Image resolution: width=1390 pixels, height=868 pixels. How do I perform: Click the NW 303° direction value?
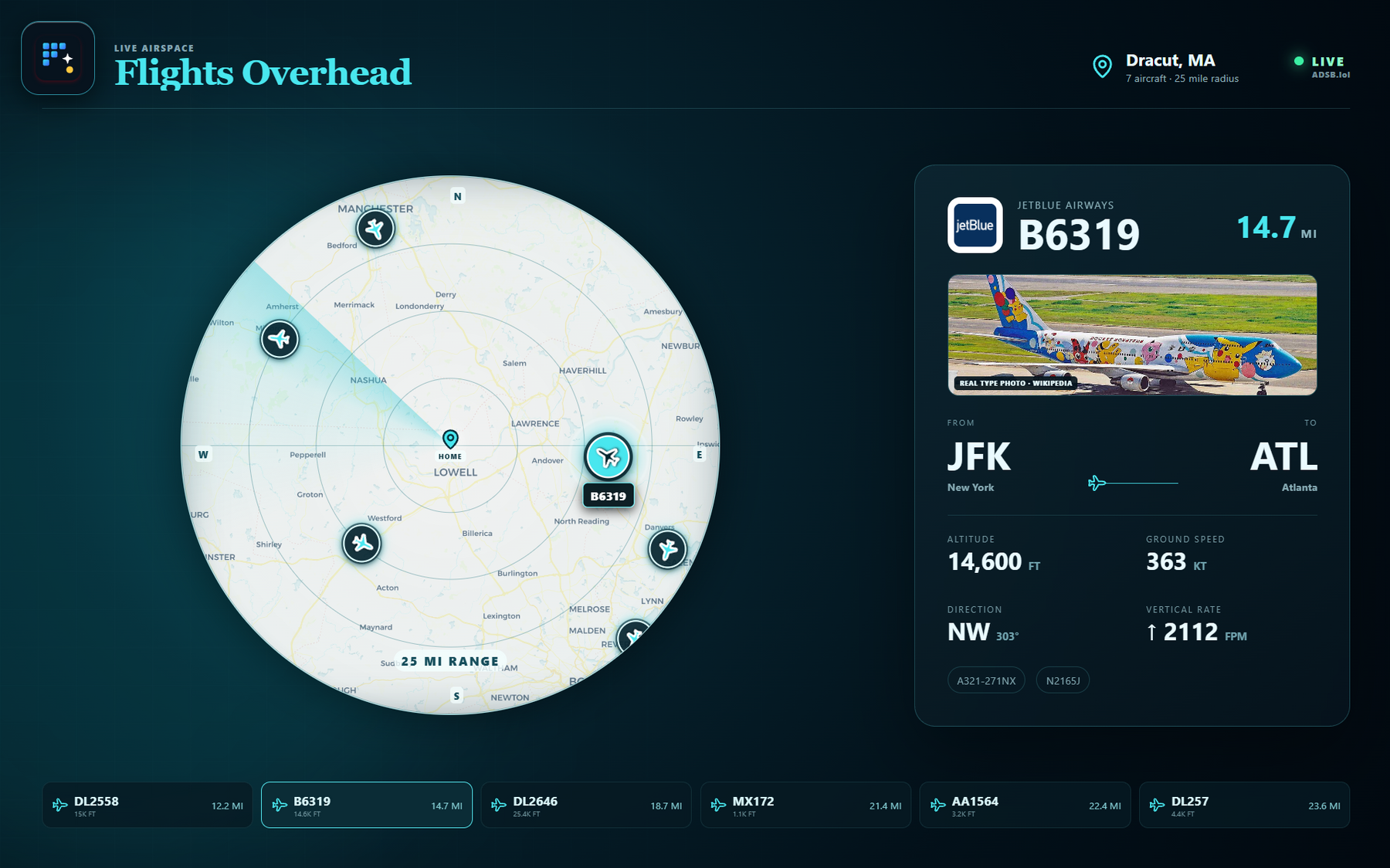point(983,632)
